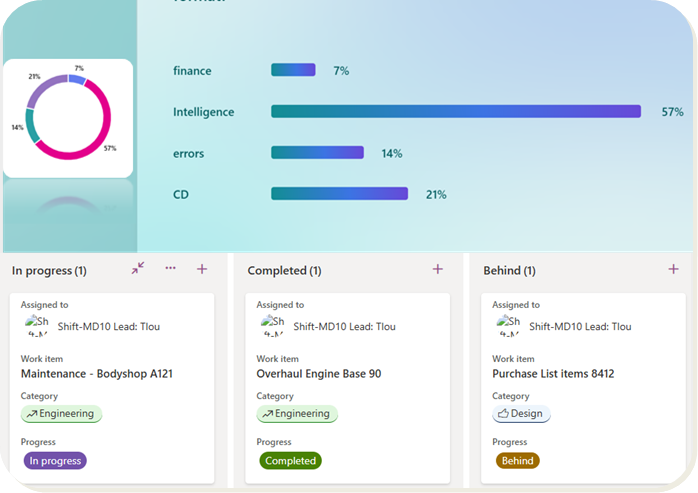Click avatar on Overhaul Engine card
Viewport: 698px width, 493px height.
[274, 326]
